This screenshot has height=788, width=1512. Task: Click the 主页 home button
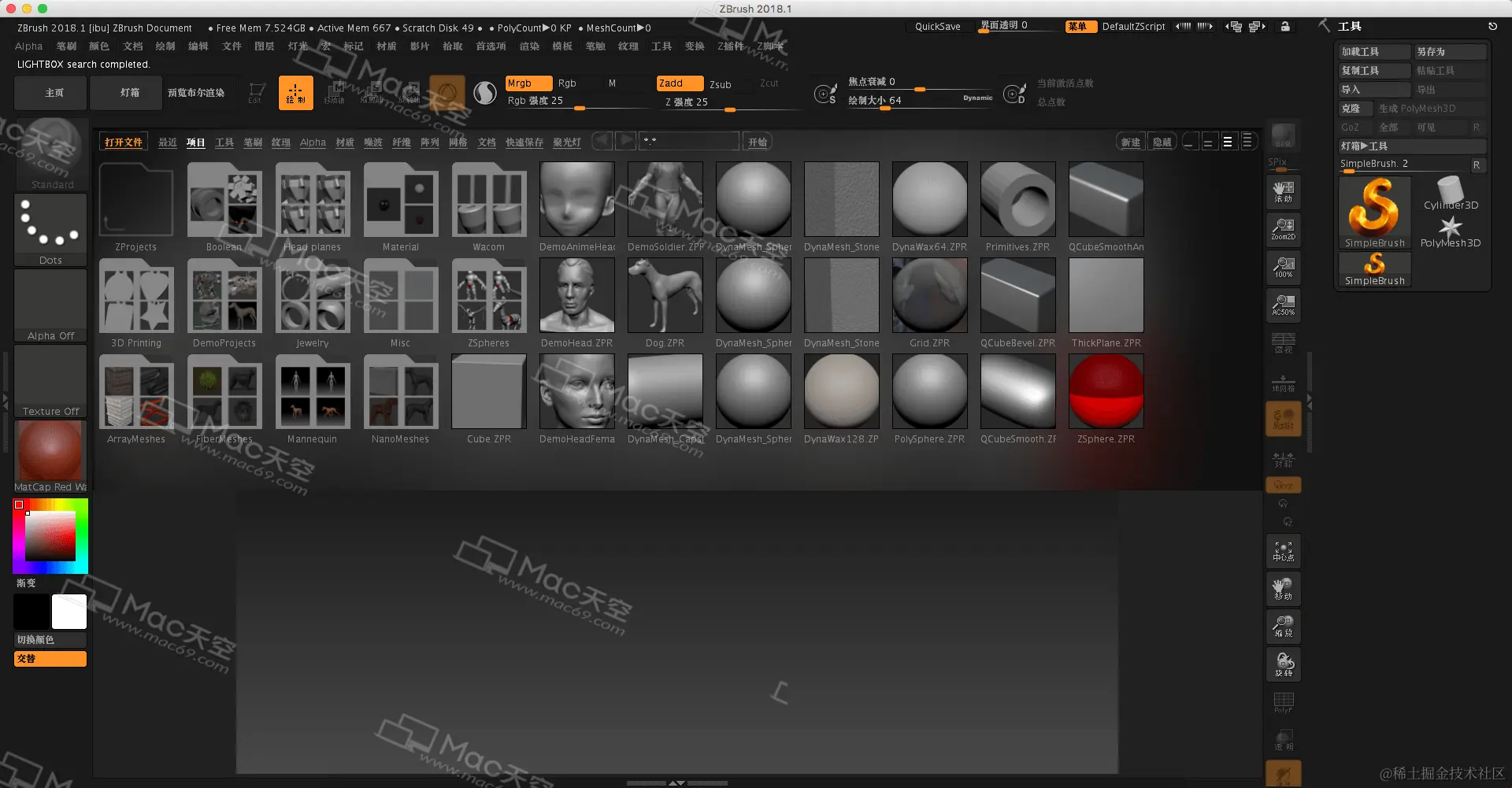(50, 93)
